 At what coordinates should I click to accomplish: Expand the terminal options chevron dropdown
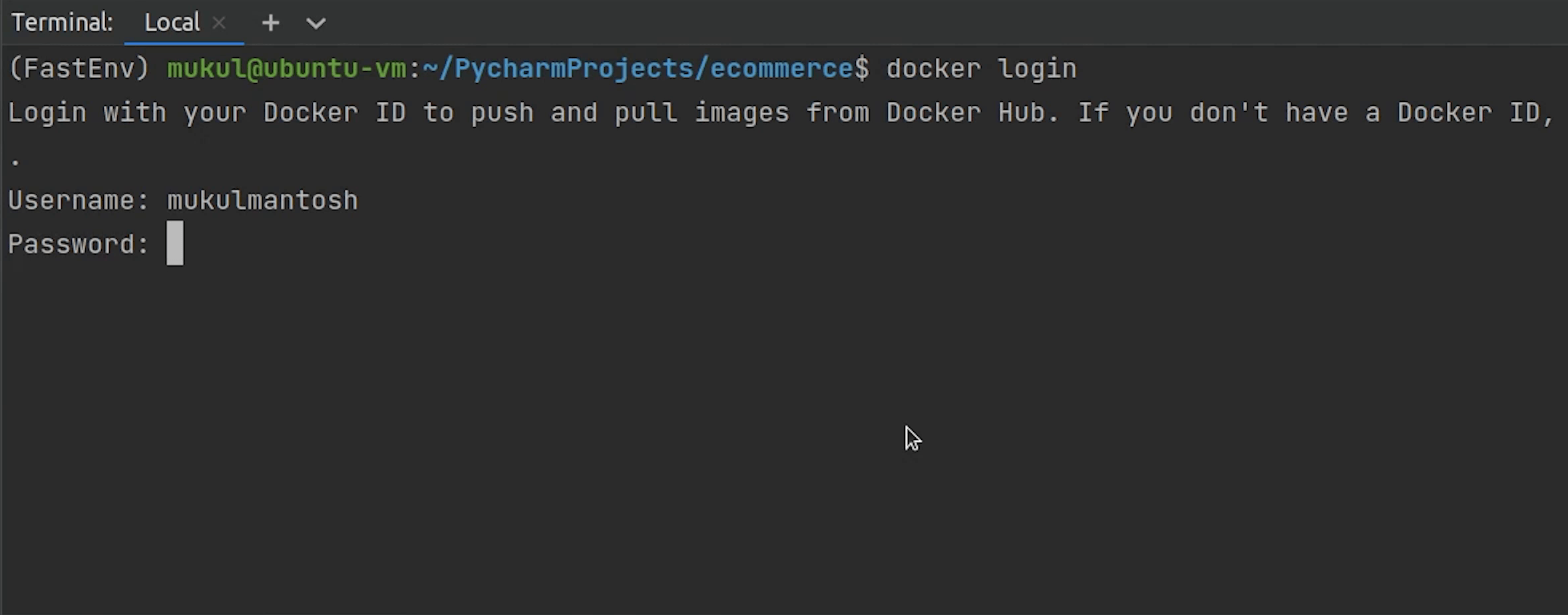coord(315,23)
